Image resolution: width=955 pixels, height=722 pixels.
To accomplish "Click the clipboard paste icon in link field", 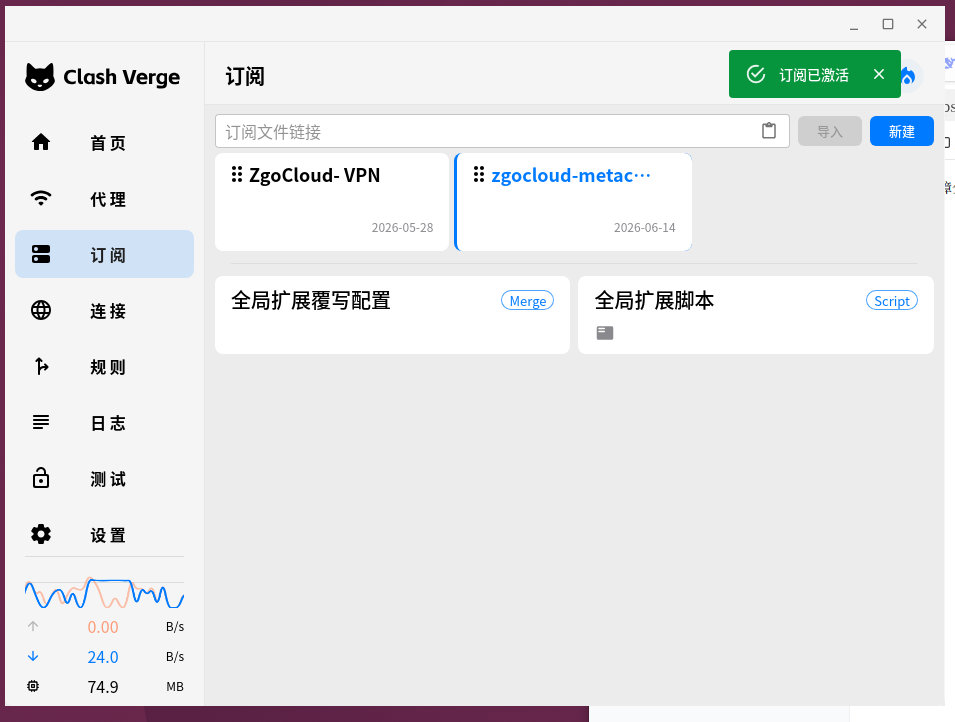I will [x=769, y=130].
